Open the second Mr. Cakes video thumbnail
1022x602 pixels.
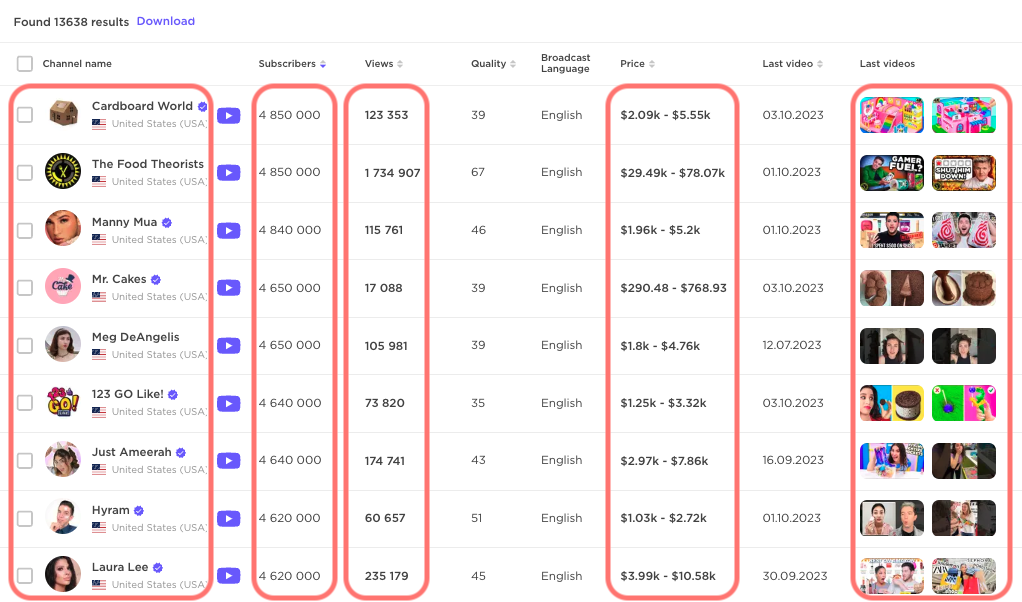(x=963, y=288)
